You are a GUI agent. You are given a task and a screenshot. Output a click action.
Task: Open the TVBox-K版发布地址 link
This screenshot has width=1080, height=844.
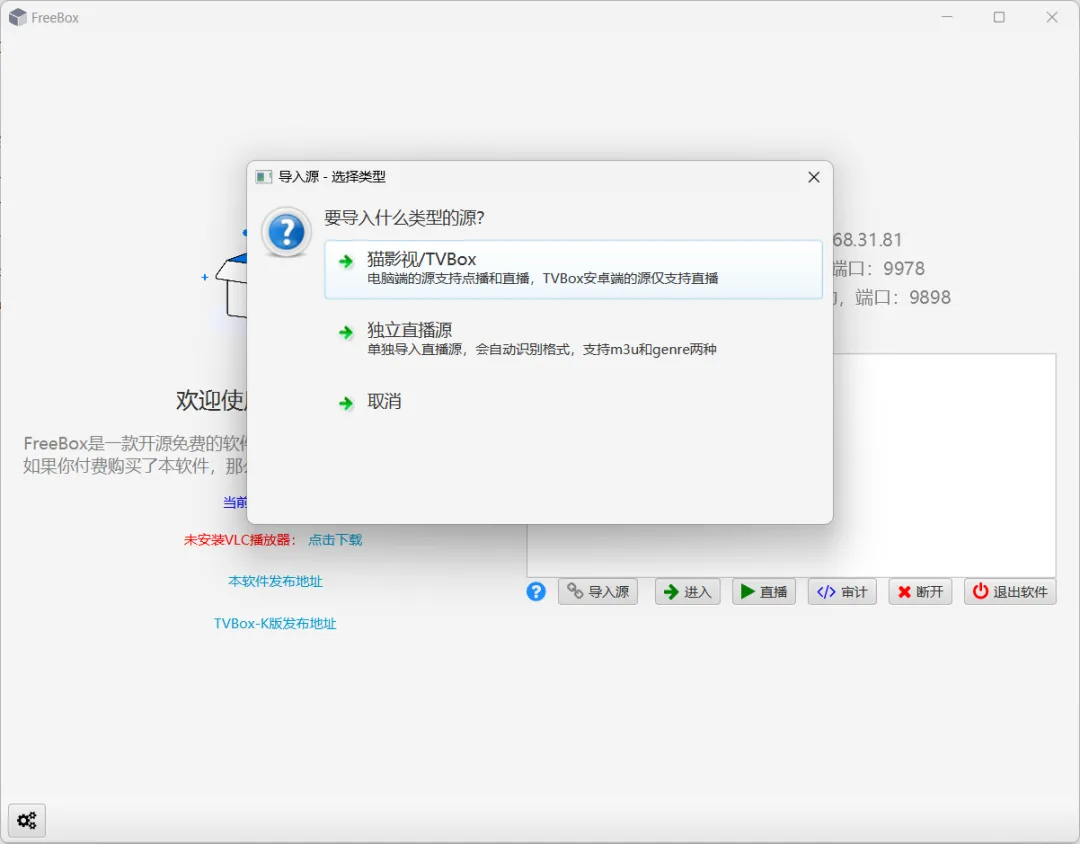pos(275,624)
